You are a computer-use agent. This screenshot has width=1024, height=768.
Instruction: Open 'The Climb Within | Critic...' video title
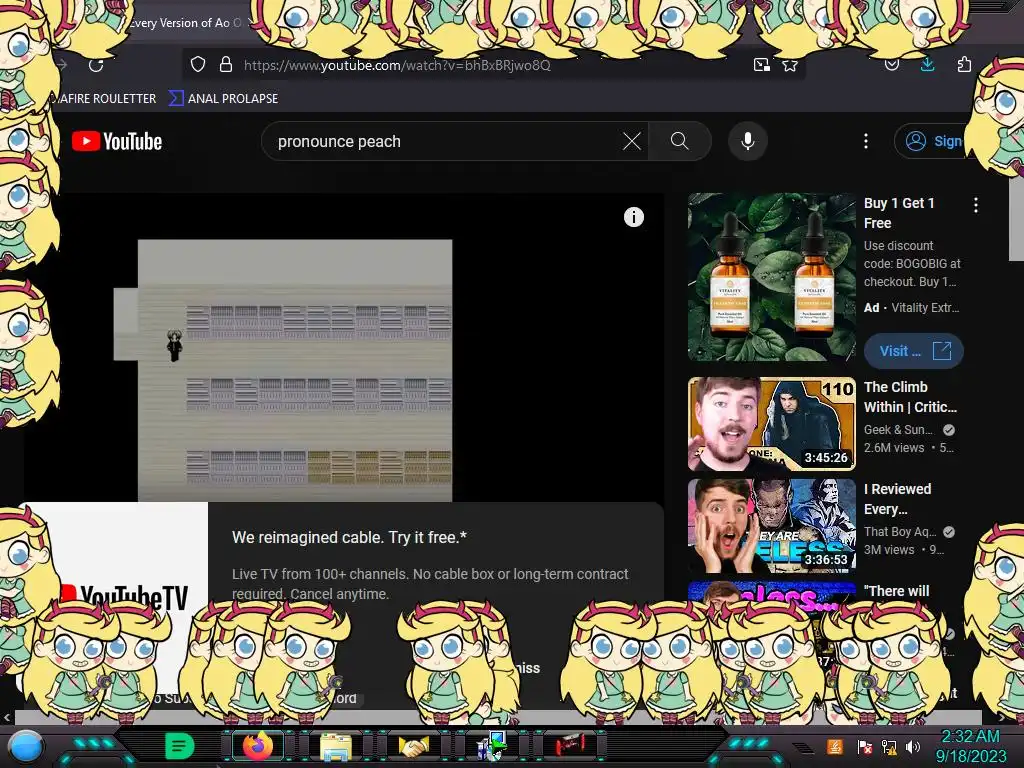coord(910,397)
